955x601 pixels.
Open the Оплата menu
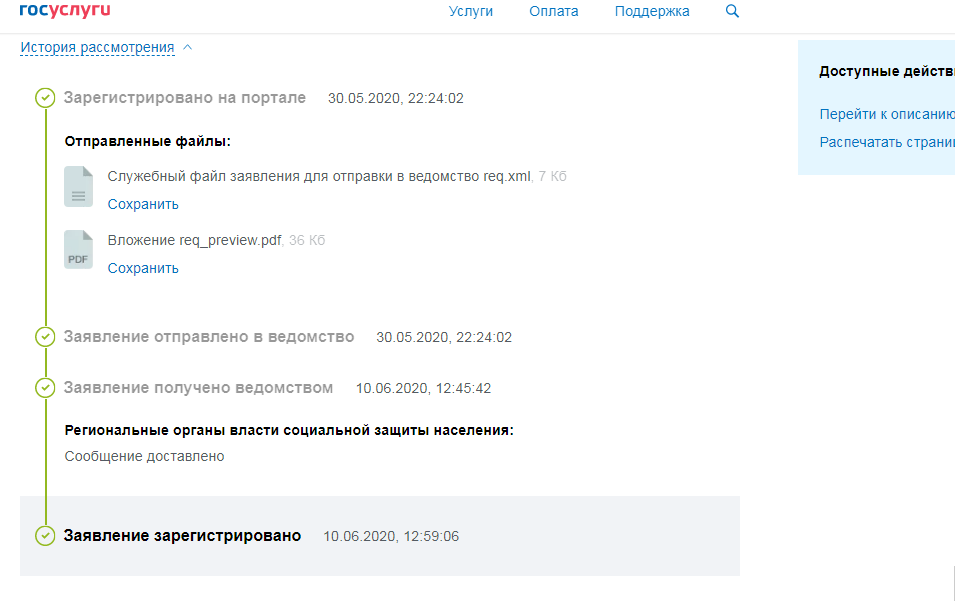point(553,11)
